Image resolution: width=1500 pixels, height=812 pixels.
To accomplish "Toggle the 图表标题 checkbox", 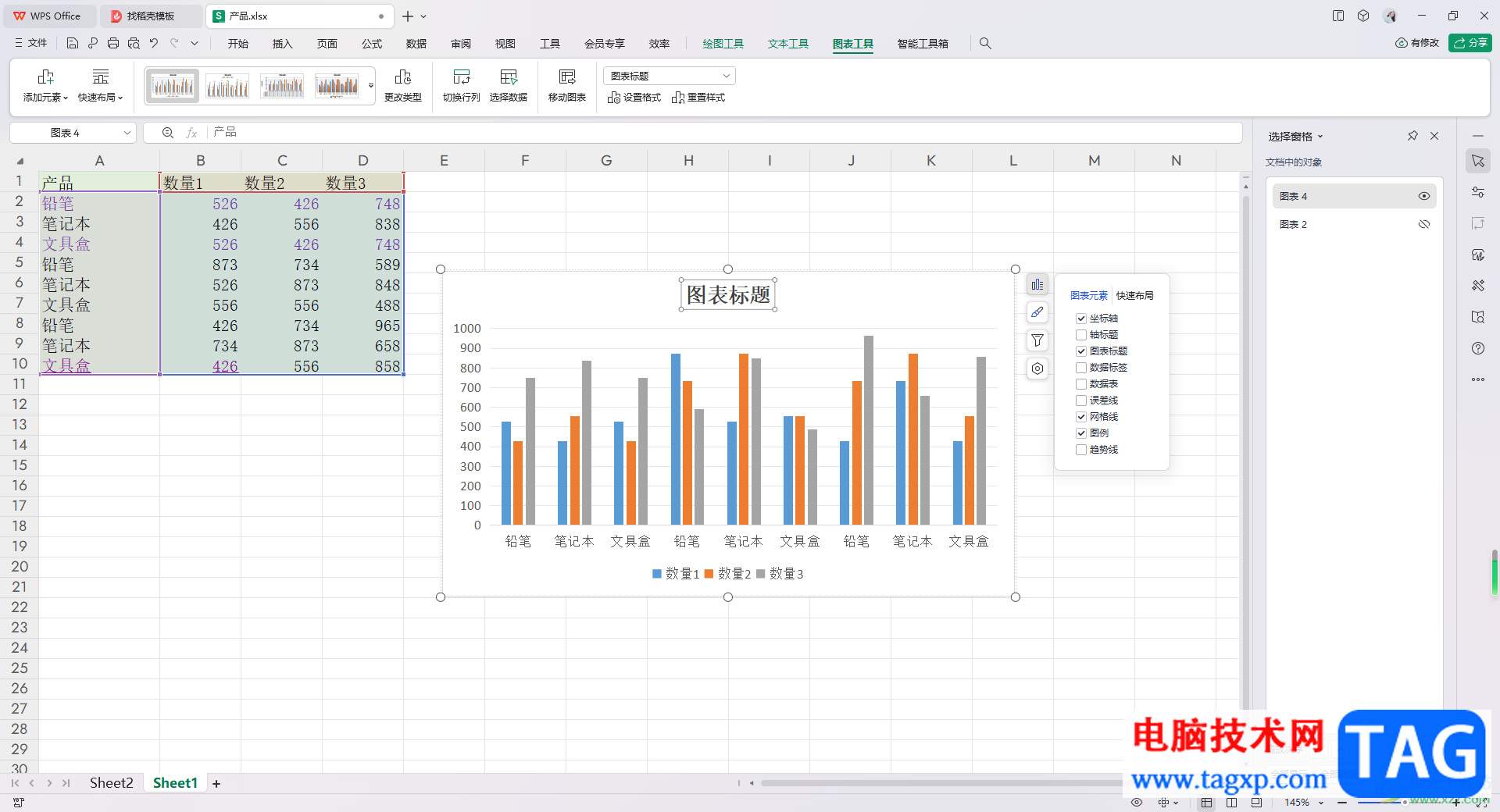I will pyautogui.click(x=1081, y=351).
